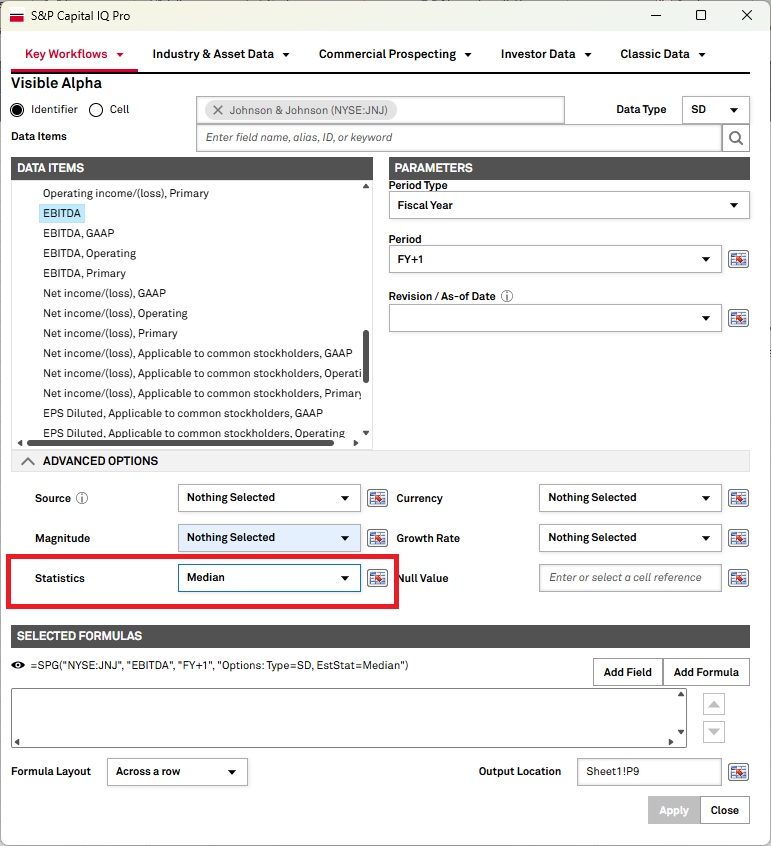Click the Apply button
772x846 pixels.
pyautogui.click(x=674, y=810)
